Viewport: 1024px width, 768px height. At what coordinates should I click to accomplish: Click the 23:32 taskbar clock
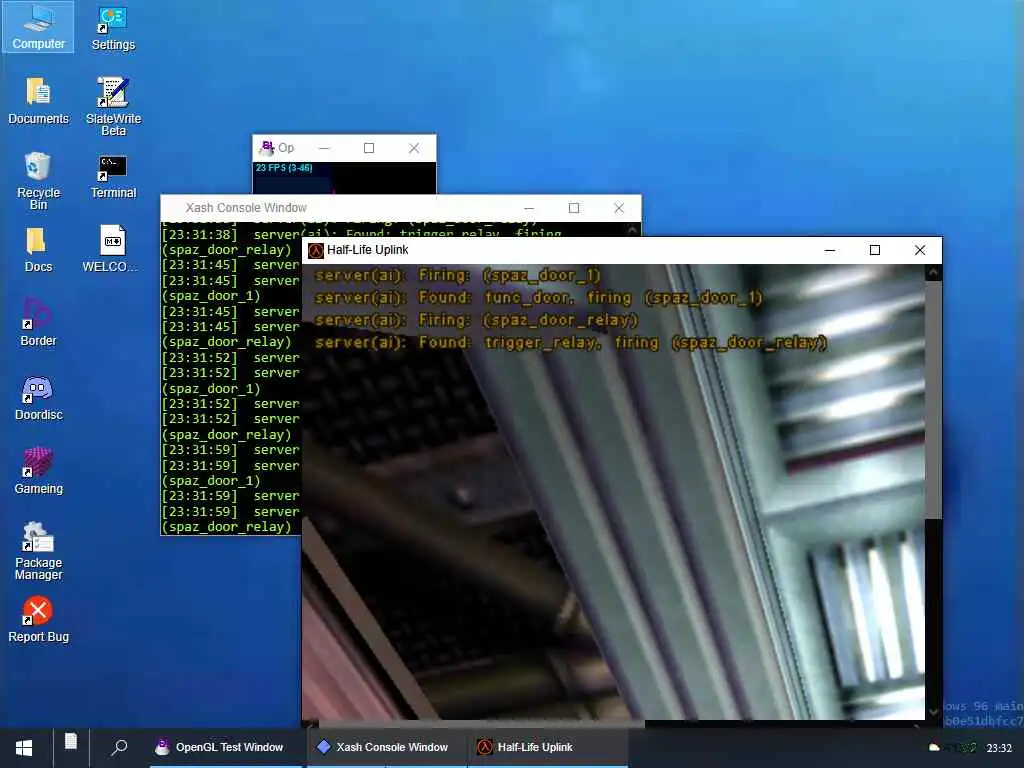tap(999, 748)
